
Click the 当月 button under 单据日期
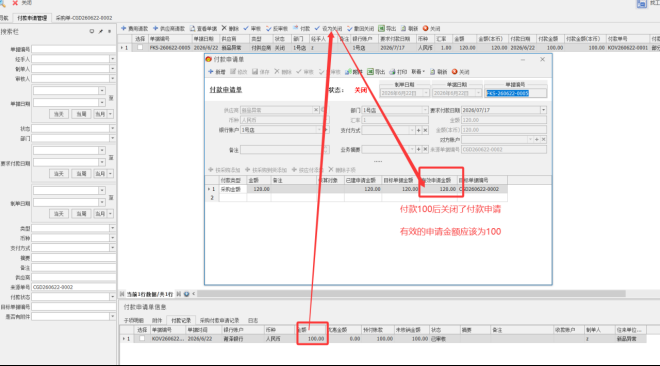(100, 114)
